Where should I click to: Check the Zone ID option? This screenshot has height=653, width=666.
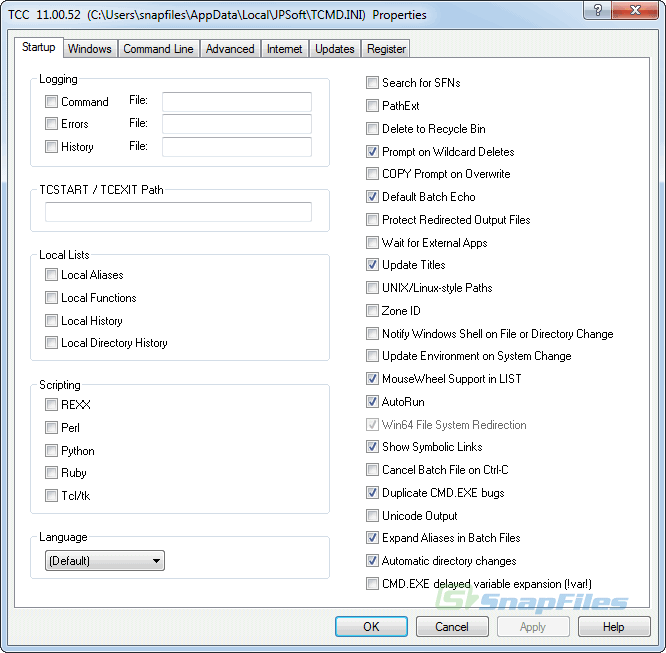point(372,310)
